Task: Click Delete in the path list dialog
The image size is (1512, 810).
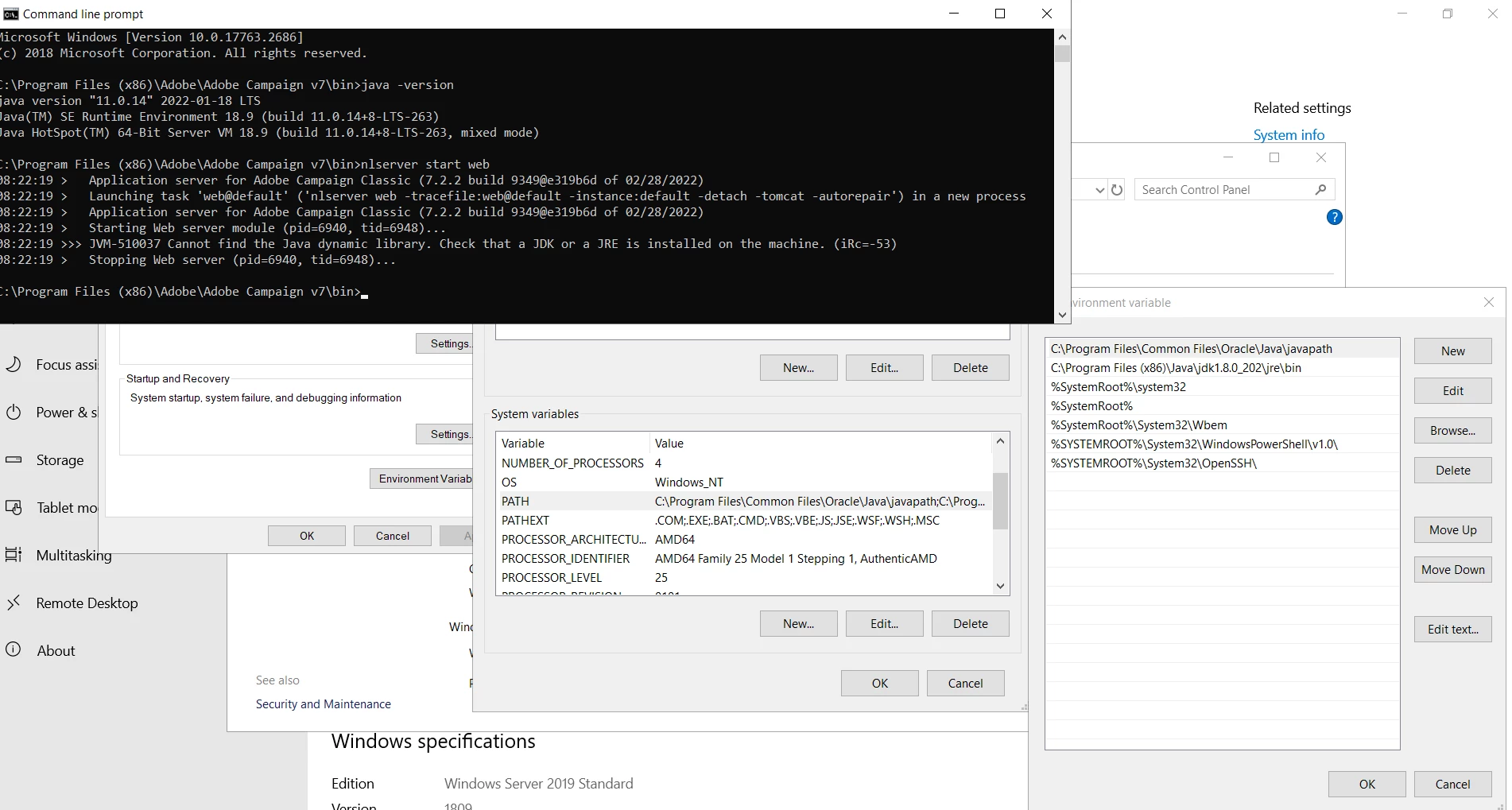Action: coord(1452,470)
